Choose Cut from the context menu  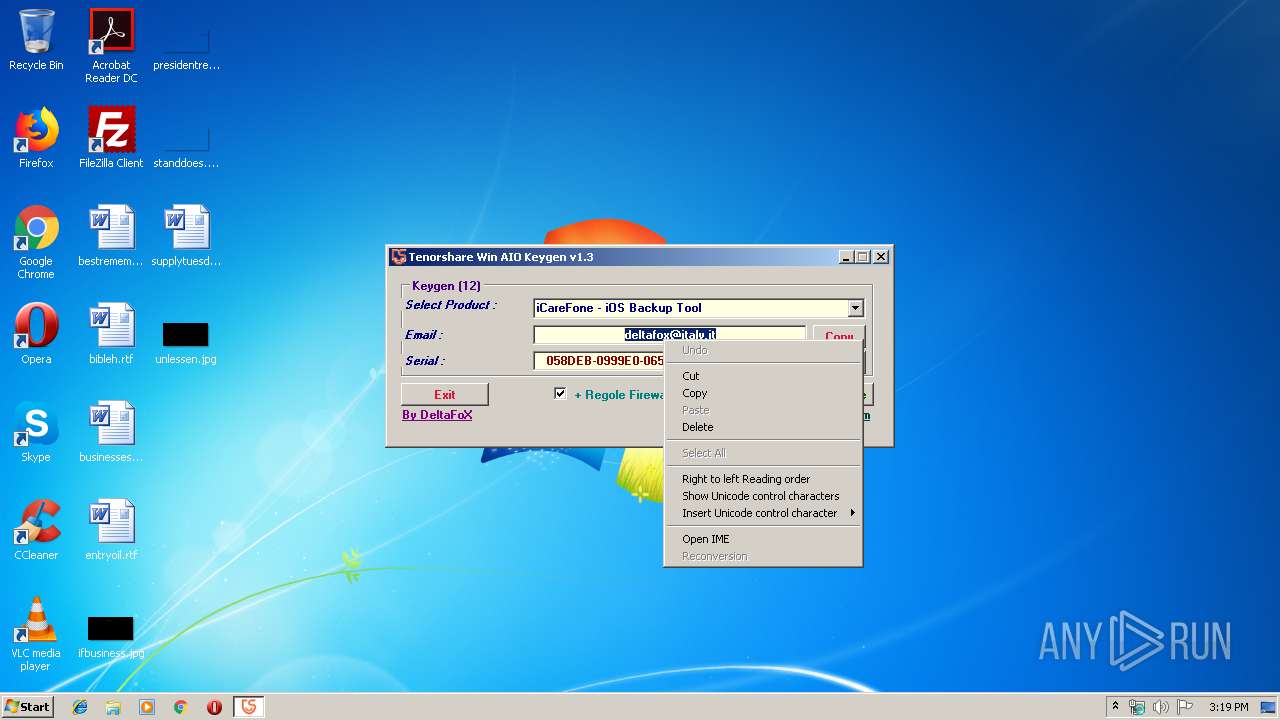point(763,376)
